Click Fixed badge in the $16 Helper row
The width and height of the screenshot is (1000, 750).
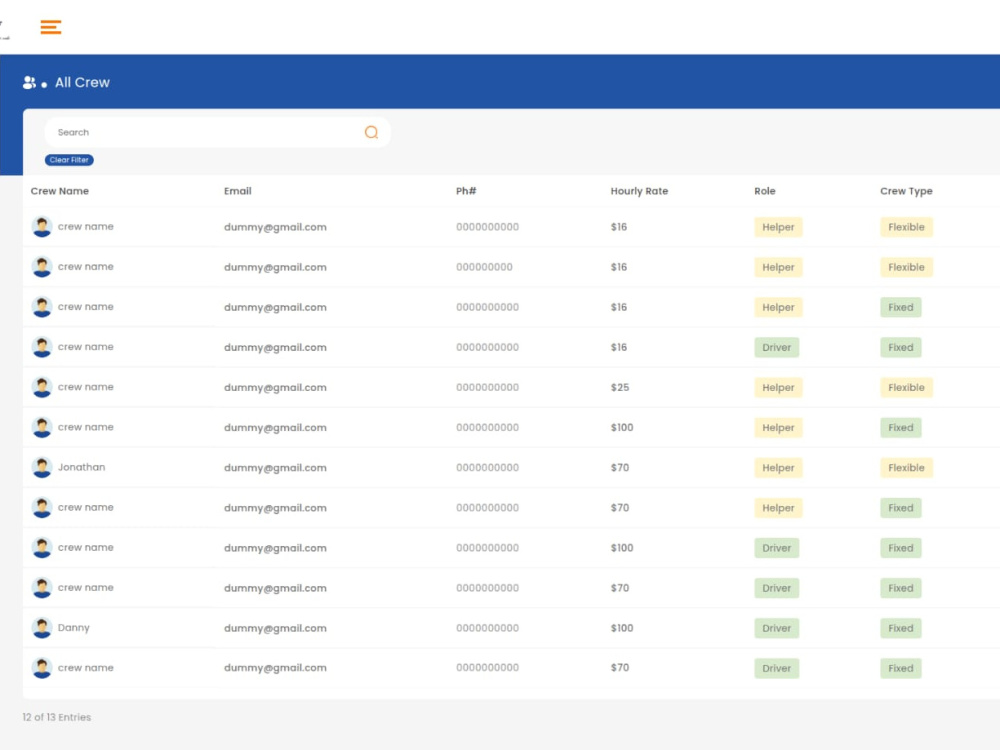(901, 307)
